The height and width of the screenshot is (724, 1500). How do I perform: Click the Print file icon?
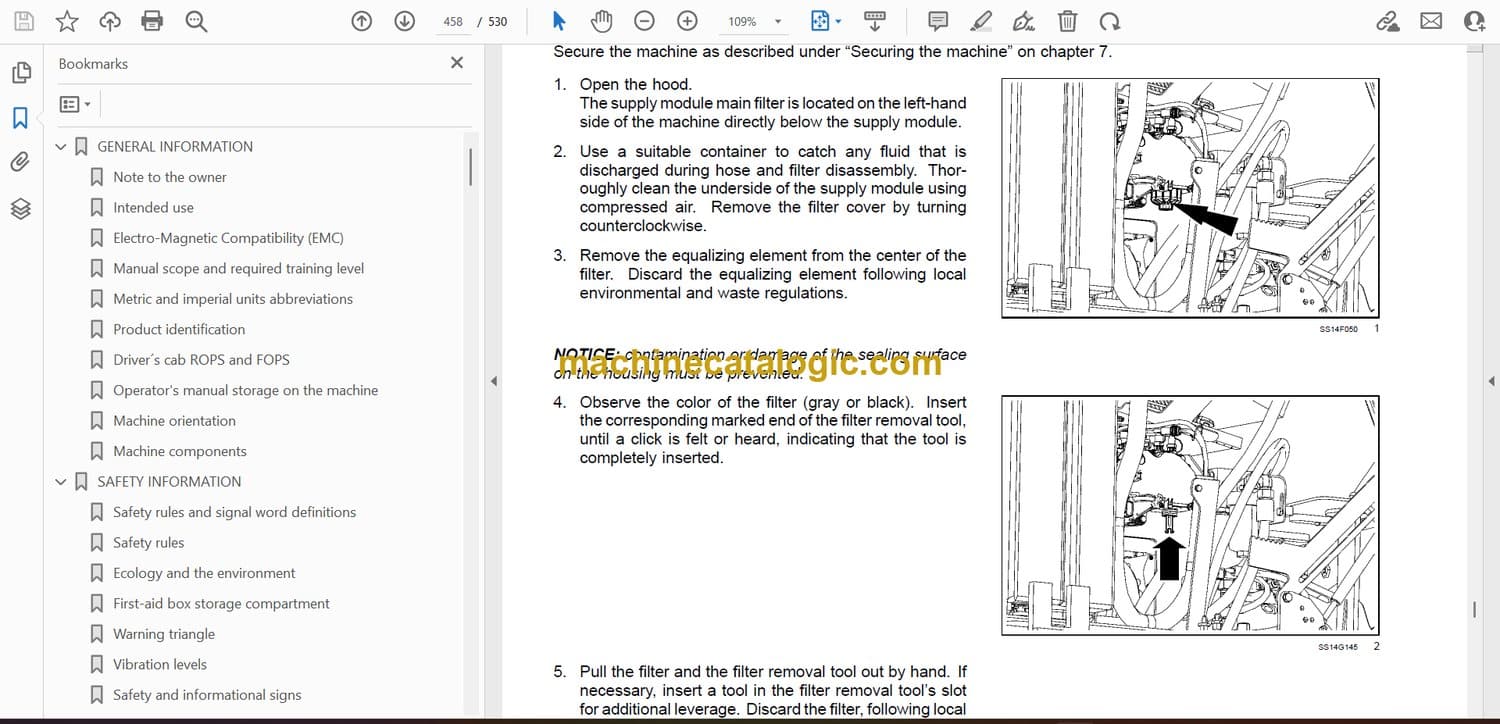click(152, 21)
